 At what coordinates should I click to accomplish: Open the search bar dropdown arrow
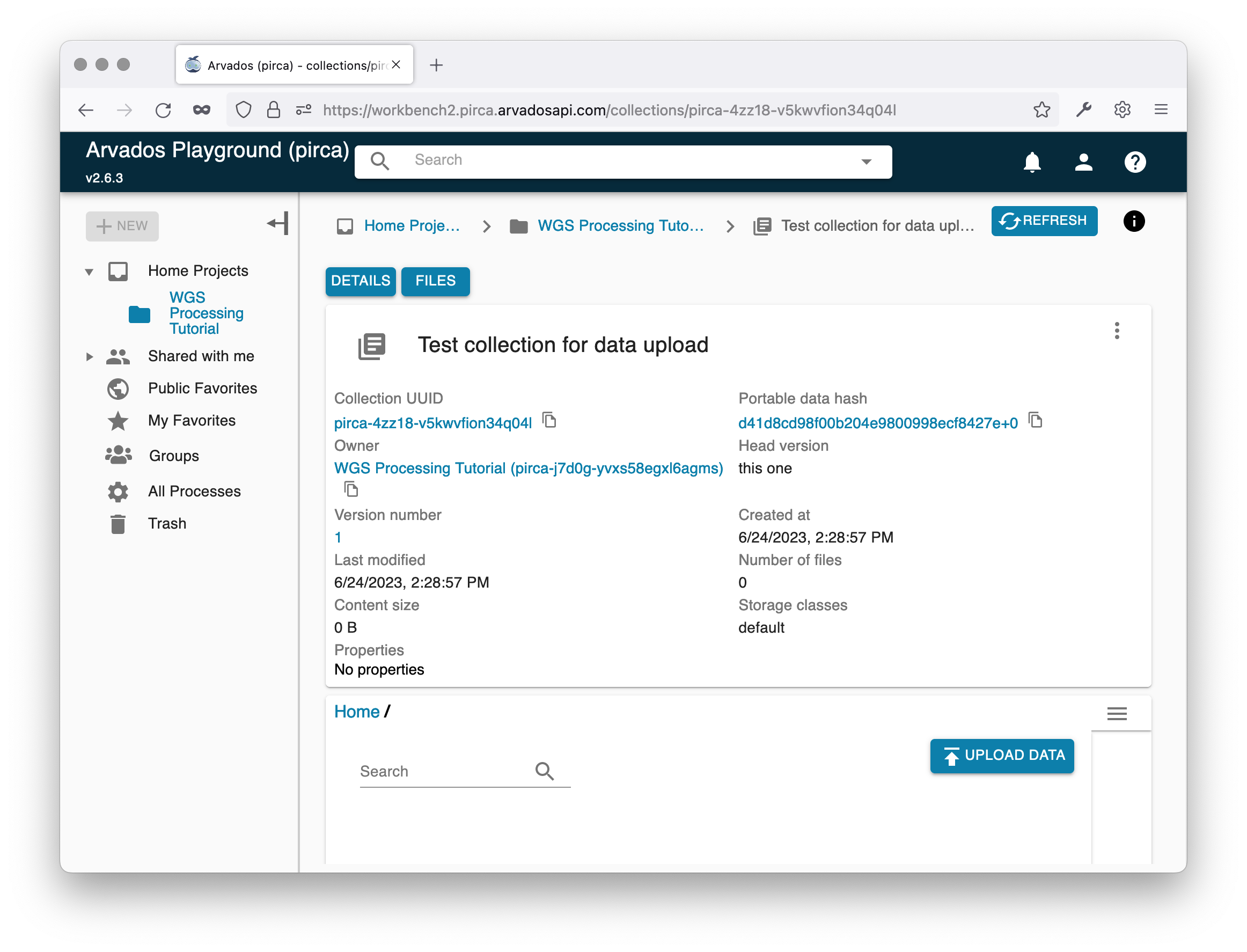click(866, 162)
